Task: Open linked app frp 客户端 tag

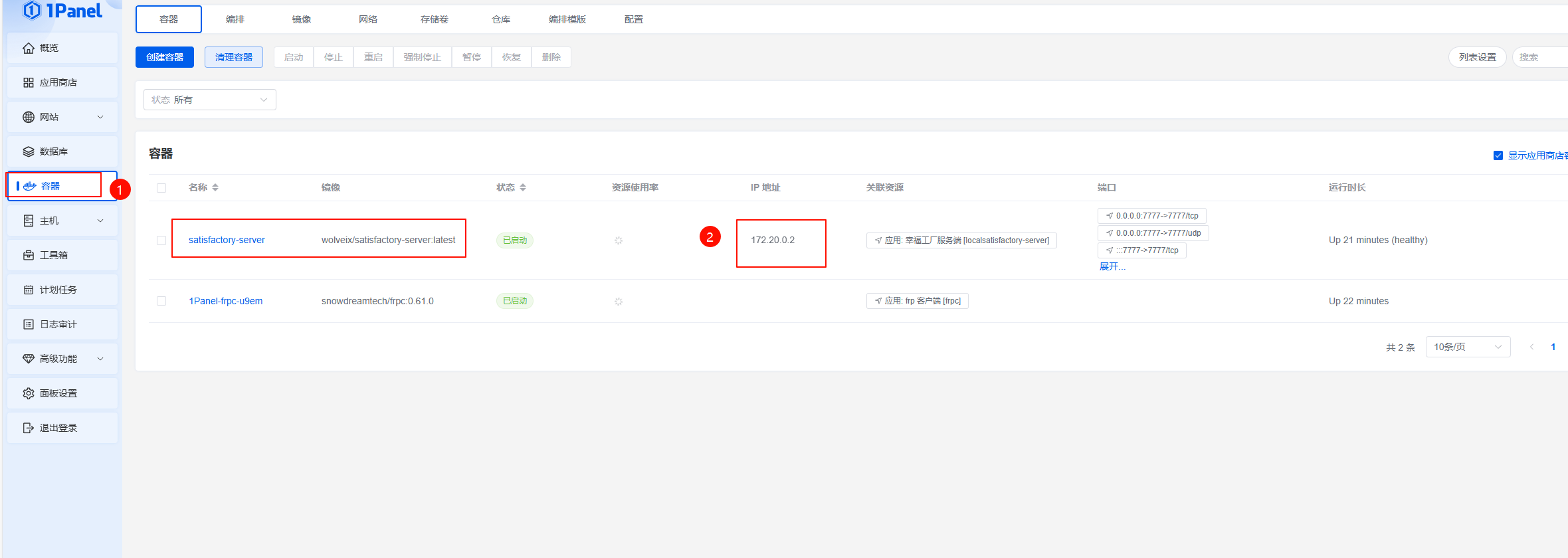Action: pyautogui.click(x=918, y=301)
